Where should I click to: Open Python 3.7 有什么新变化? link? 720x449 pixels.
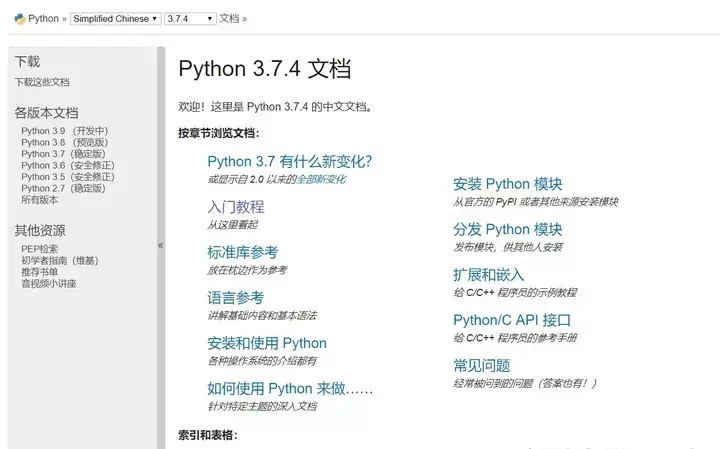click(x=289, y=161)
